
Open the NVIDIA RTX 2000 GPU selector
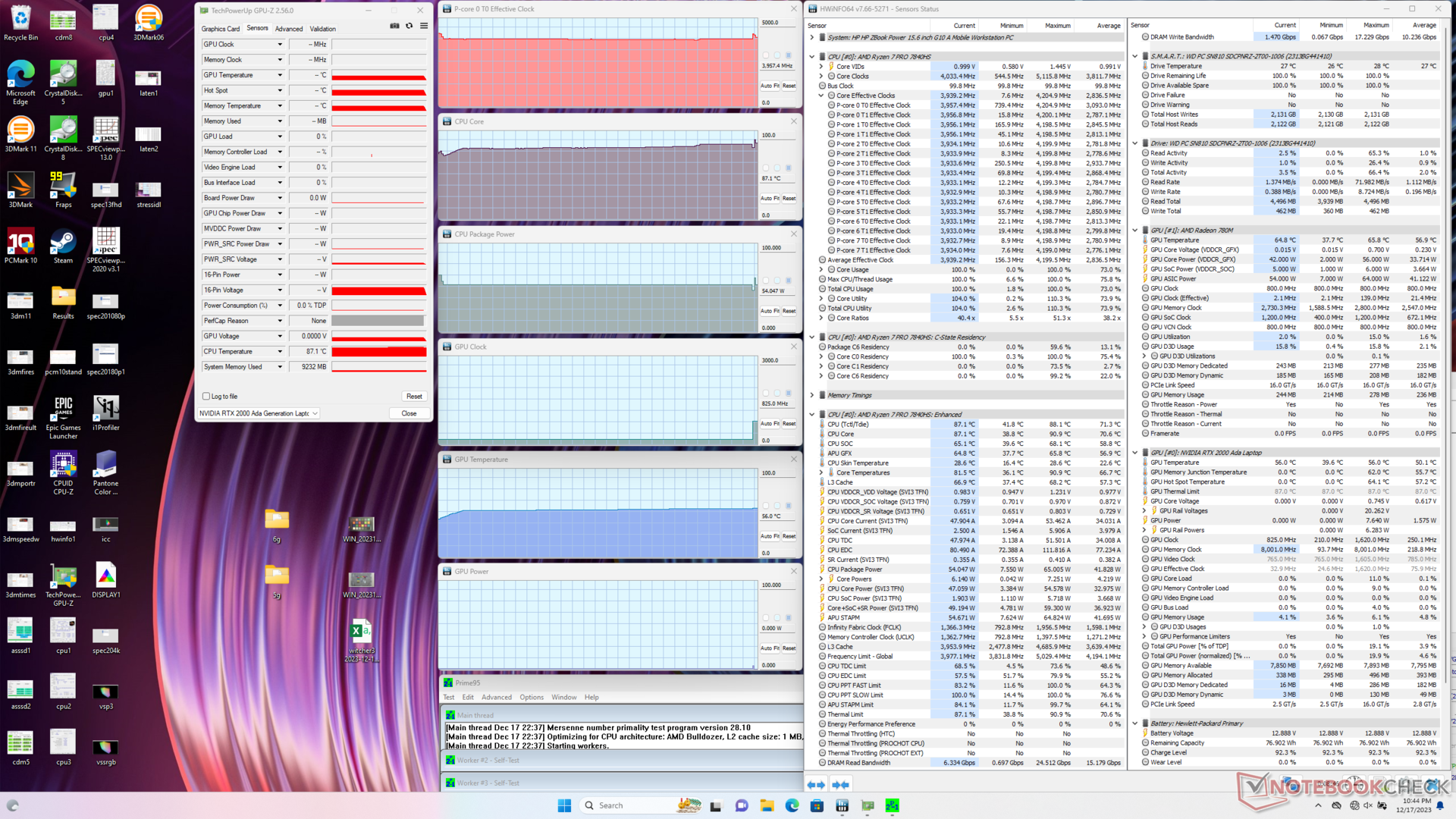[259, 413]
